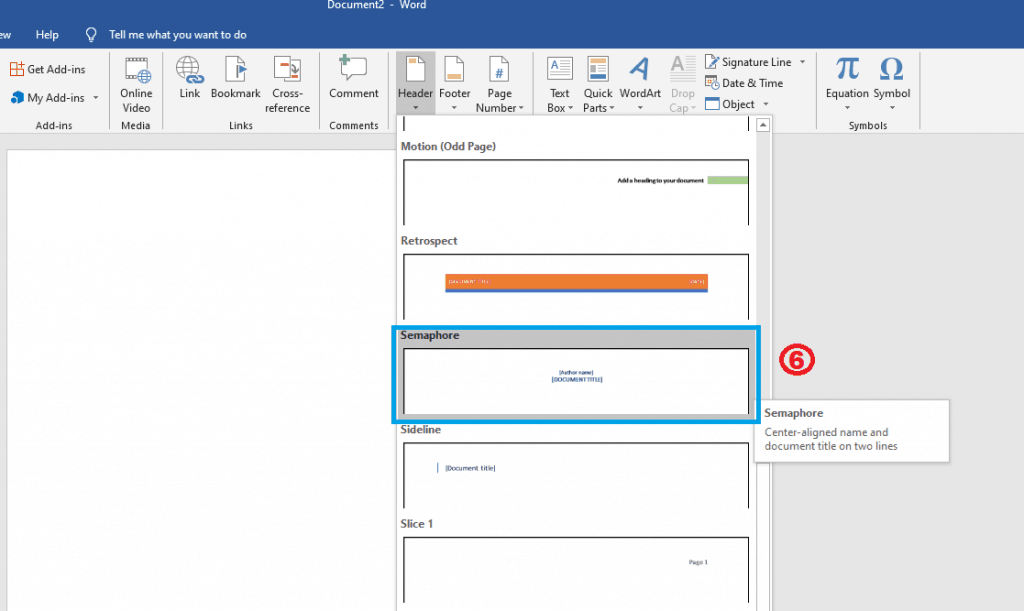Insert a Bookmark
The image size is (1024, 611).
[236, 78]
